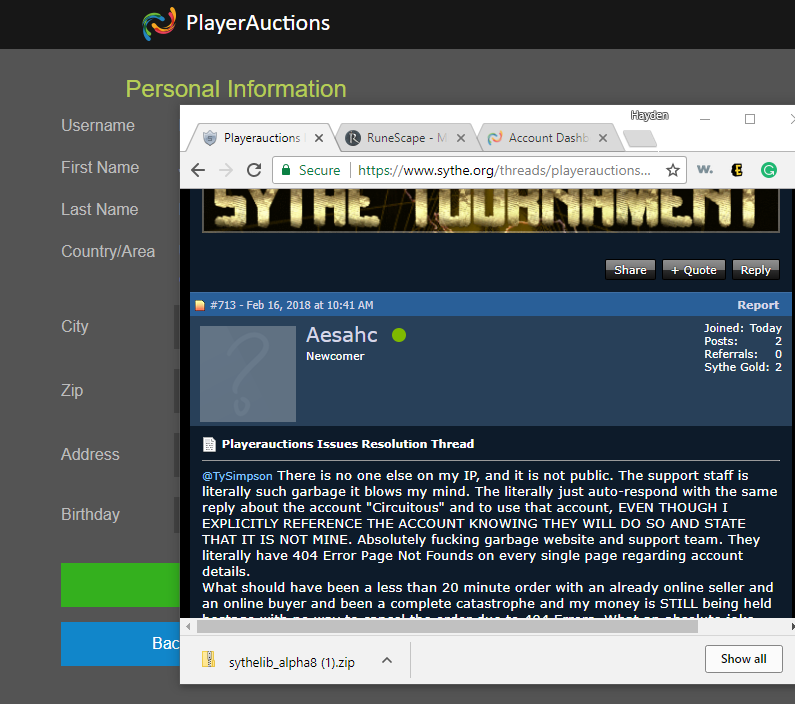
Task: Go back using the browser back arrow
Action: click(x=198, y=170)
